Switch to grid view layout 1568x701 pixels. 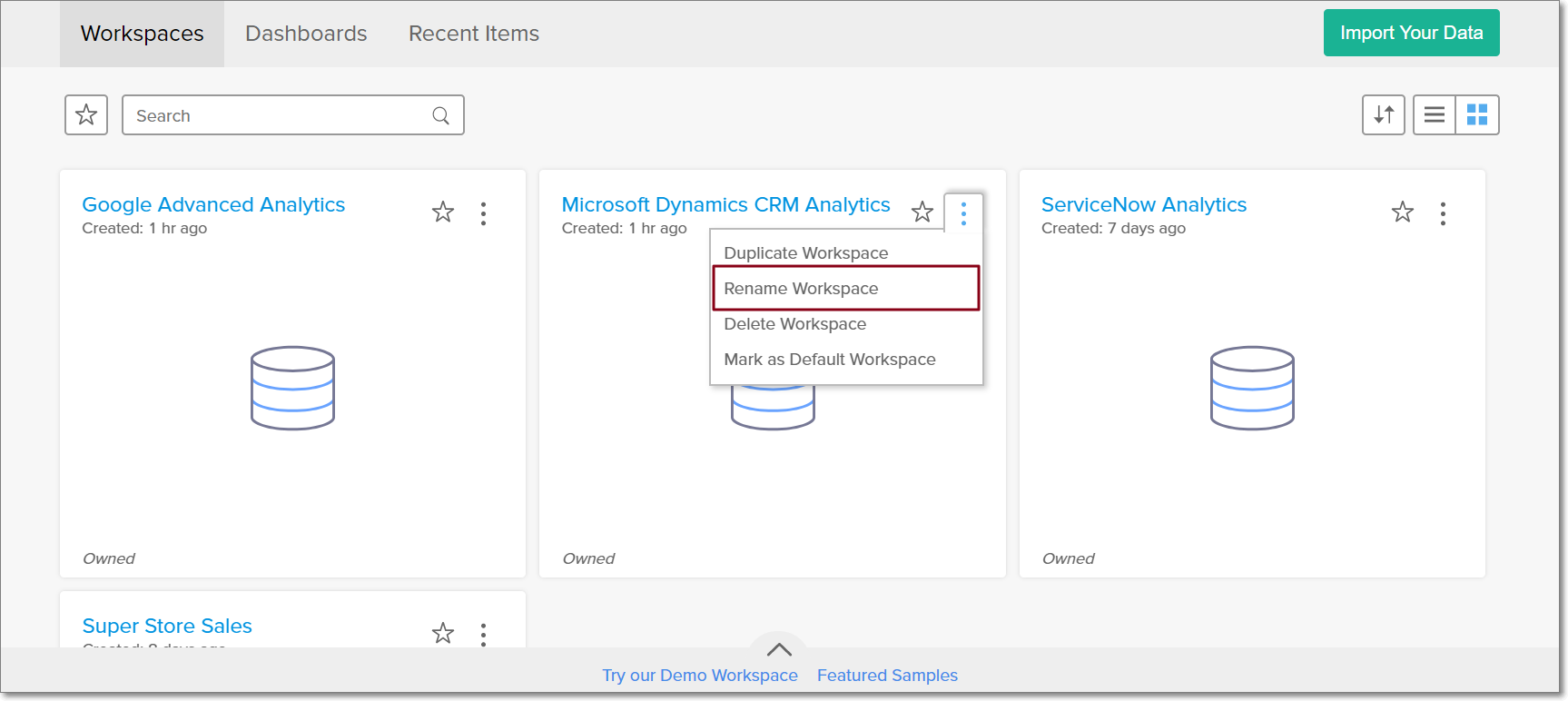point(1477,115)
